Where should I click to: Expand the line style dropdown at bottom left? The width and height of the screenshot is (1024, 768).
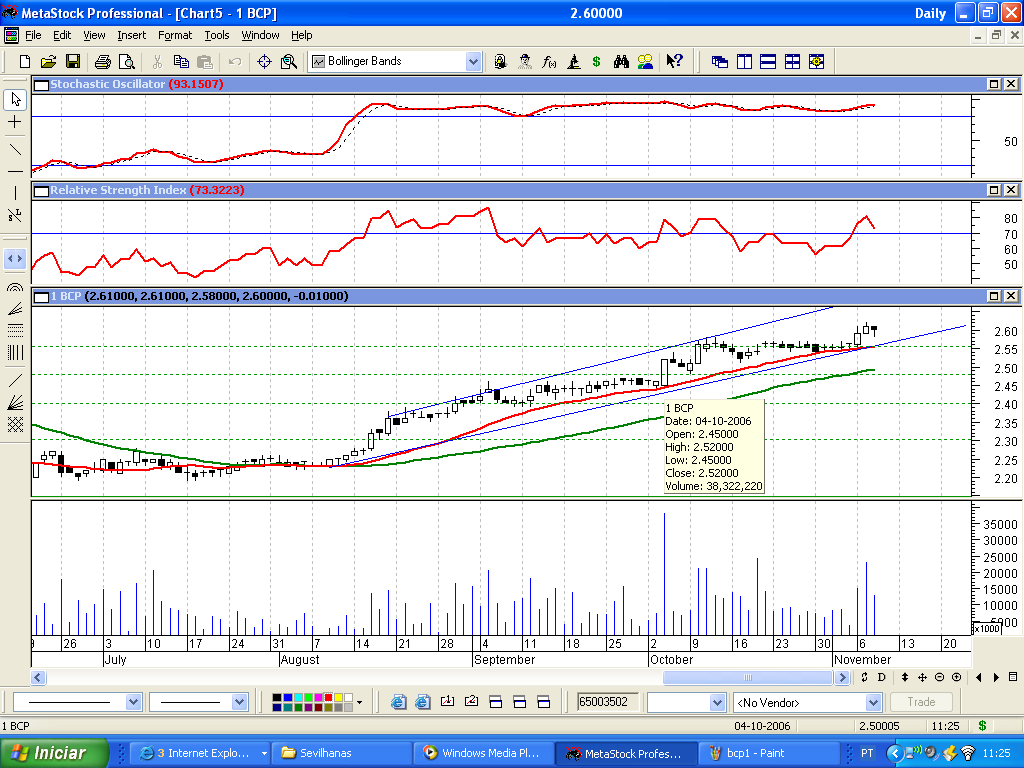[x=133, y=702]
